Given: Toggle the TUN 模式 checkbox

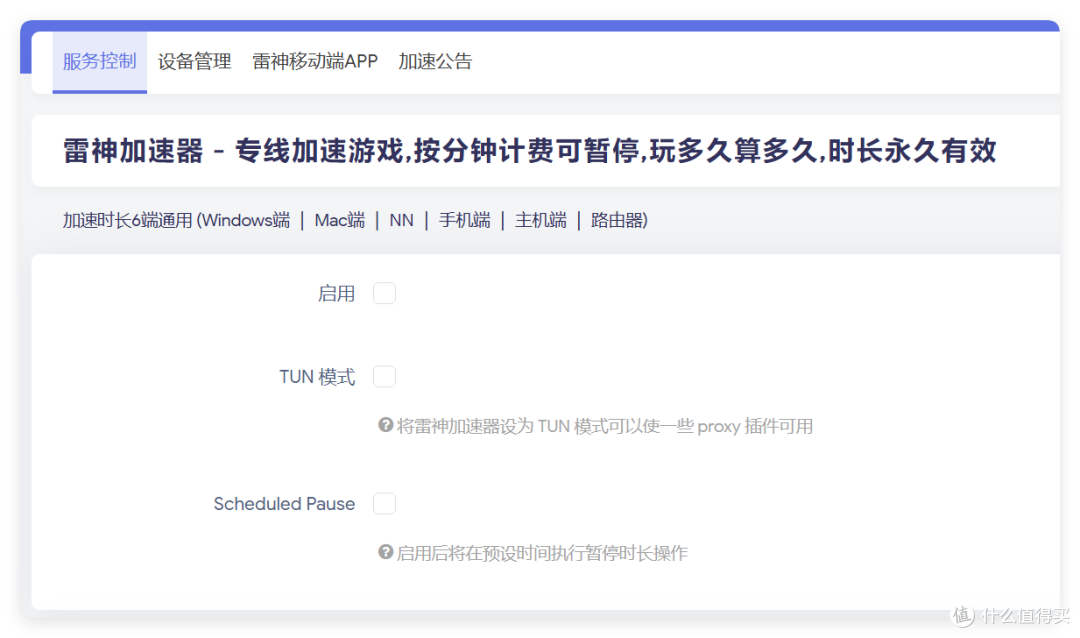Looking at the screenshot, I should (x=384, y=377).
